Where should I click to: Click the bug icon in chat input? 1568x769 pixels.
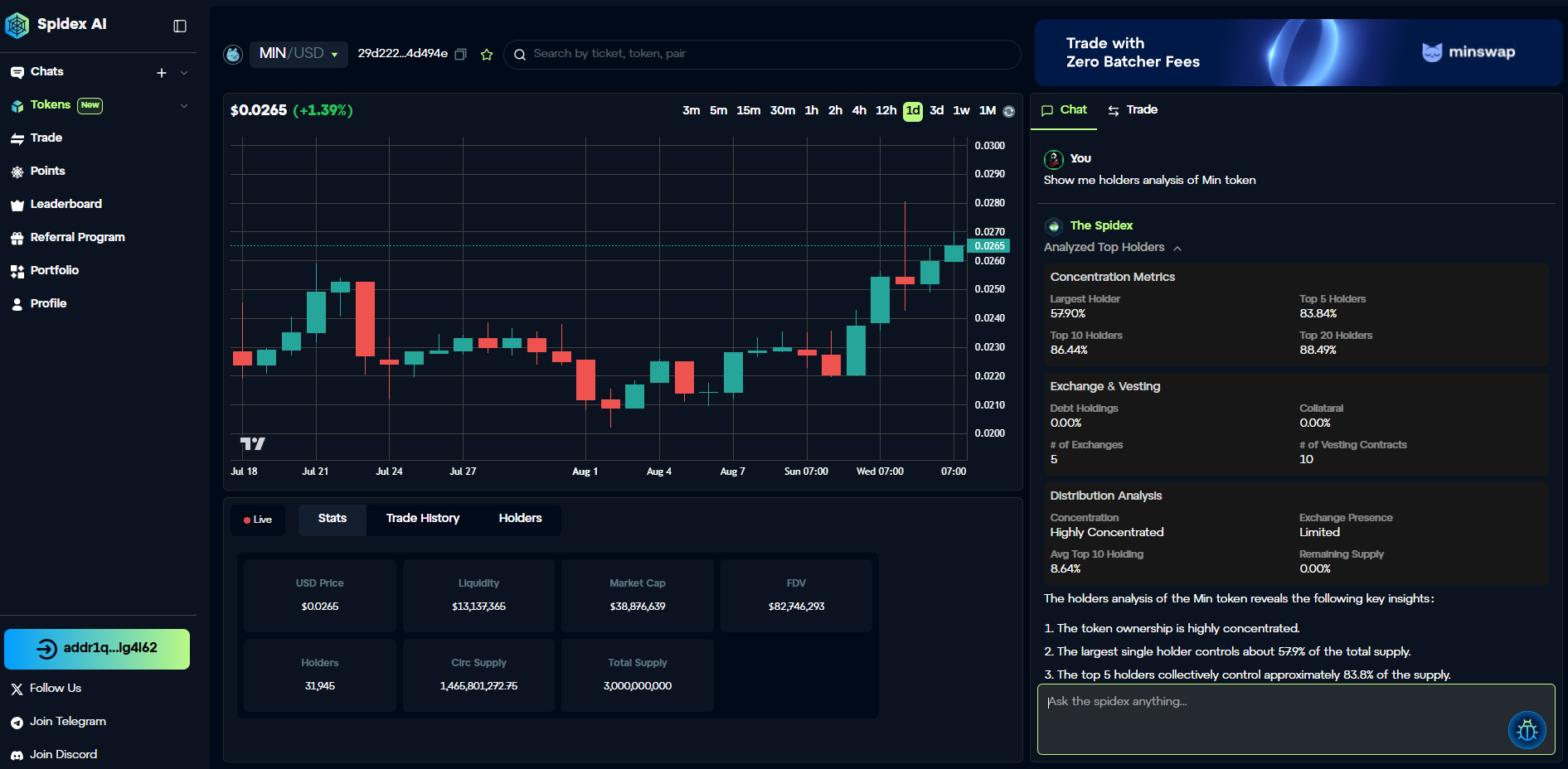pyautogui.click(x=1527, y=730)
